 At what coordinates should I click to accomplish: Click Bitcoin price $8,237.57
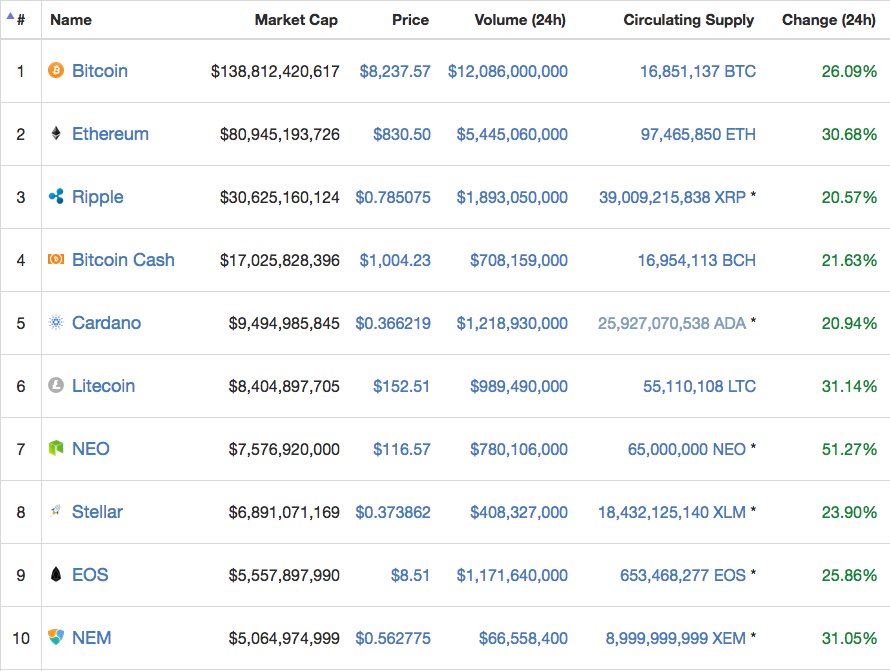pos(395,72)
